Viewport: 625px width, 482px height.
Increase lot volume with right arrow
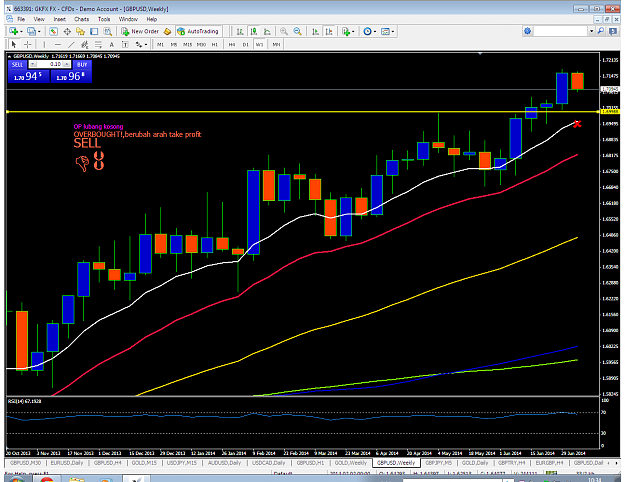pyautogui.click(x=67, y=64)
